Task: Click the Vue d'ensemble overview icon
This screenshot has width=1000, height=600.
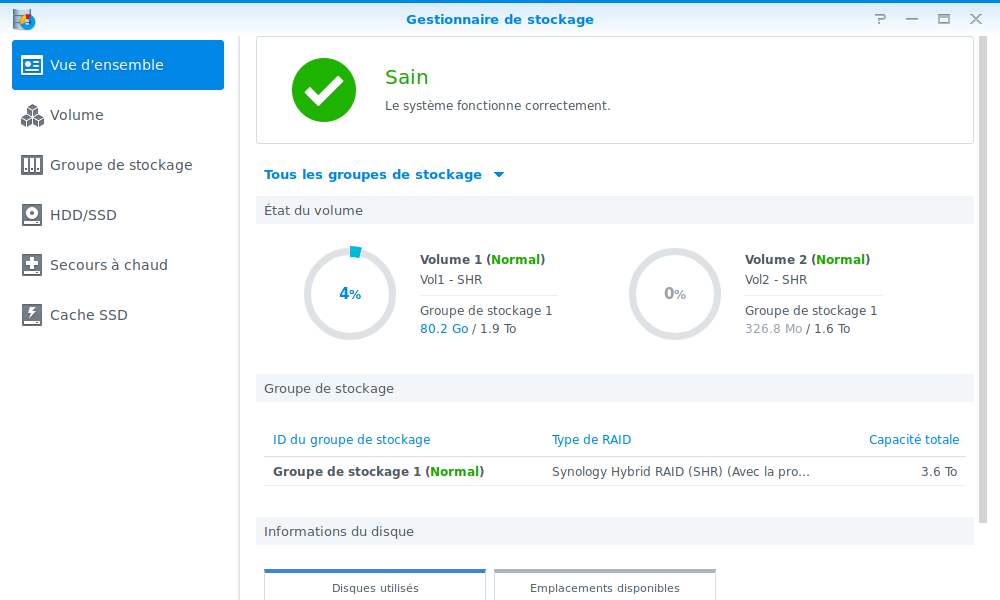Action: 32,65
